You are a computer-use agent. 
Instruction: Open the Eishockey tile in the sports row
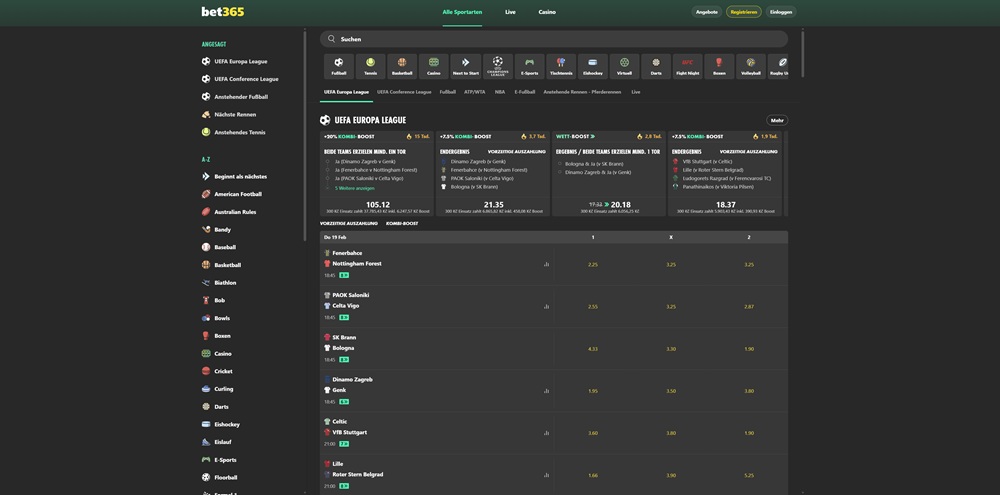[592, 66]
